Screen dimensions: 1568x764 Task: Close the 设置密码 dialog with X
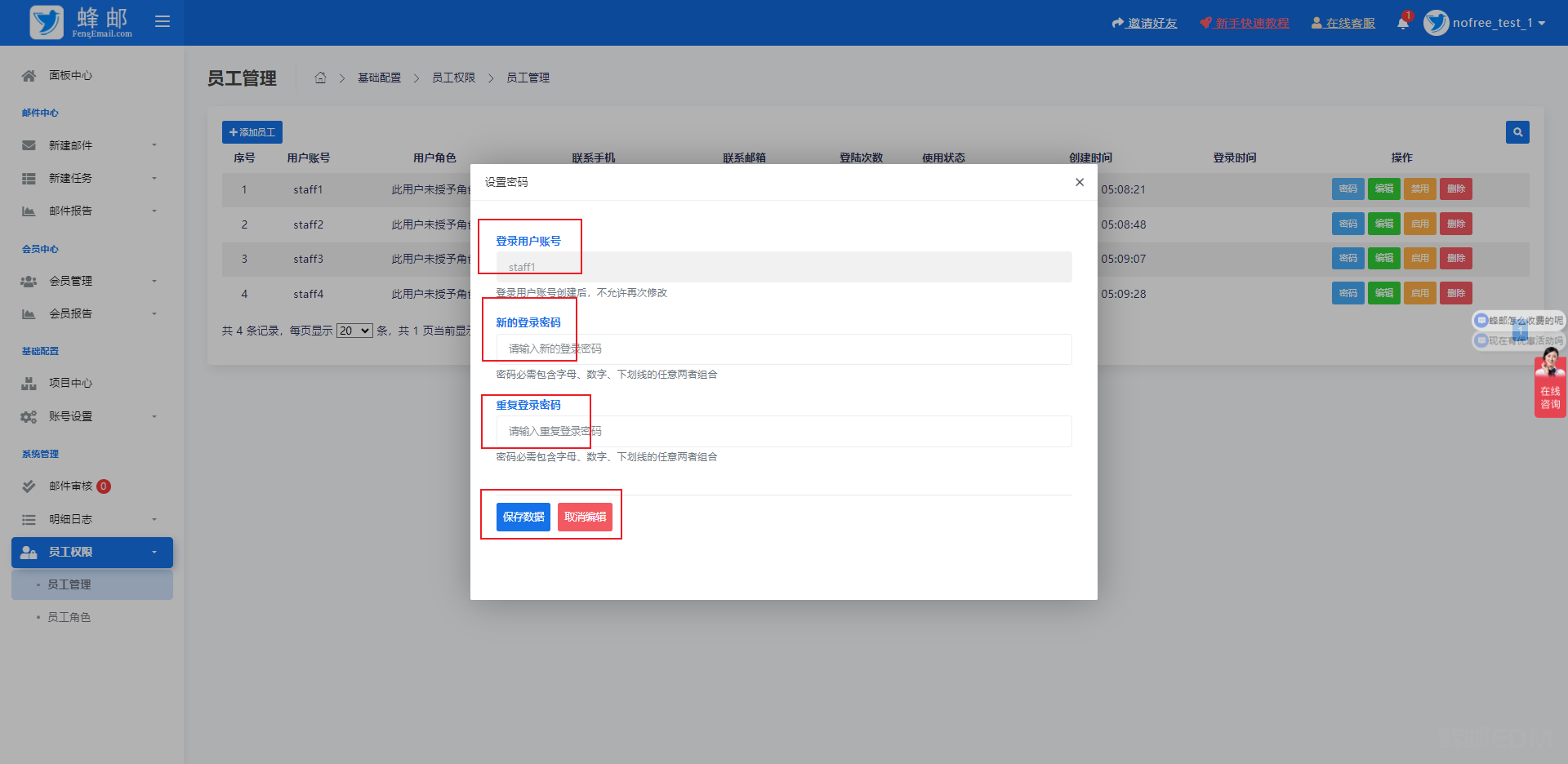pyautogui.click(x=1080, y=182)
